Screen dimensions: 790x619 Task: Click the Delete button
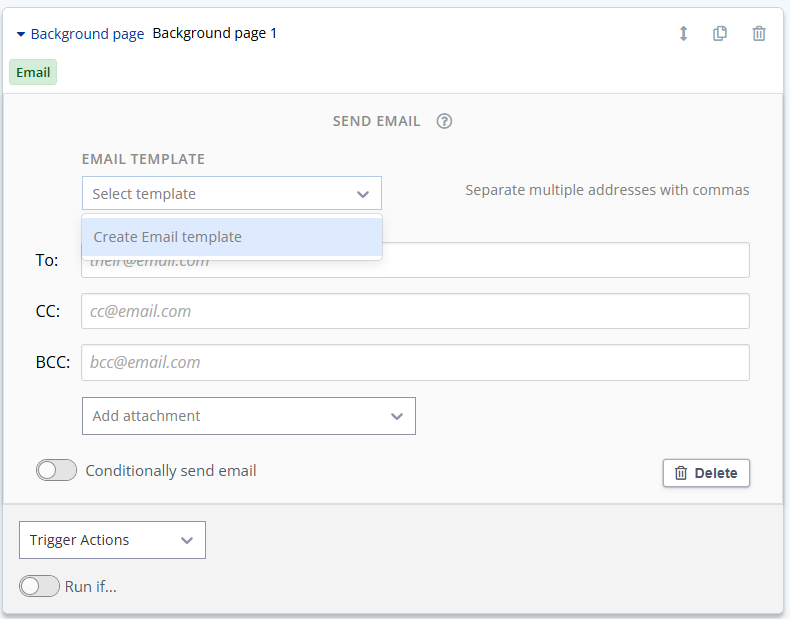click(x=706, y=473)
